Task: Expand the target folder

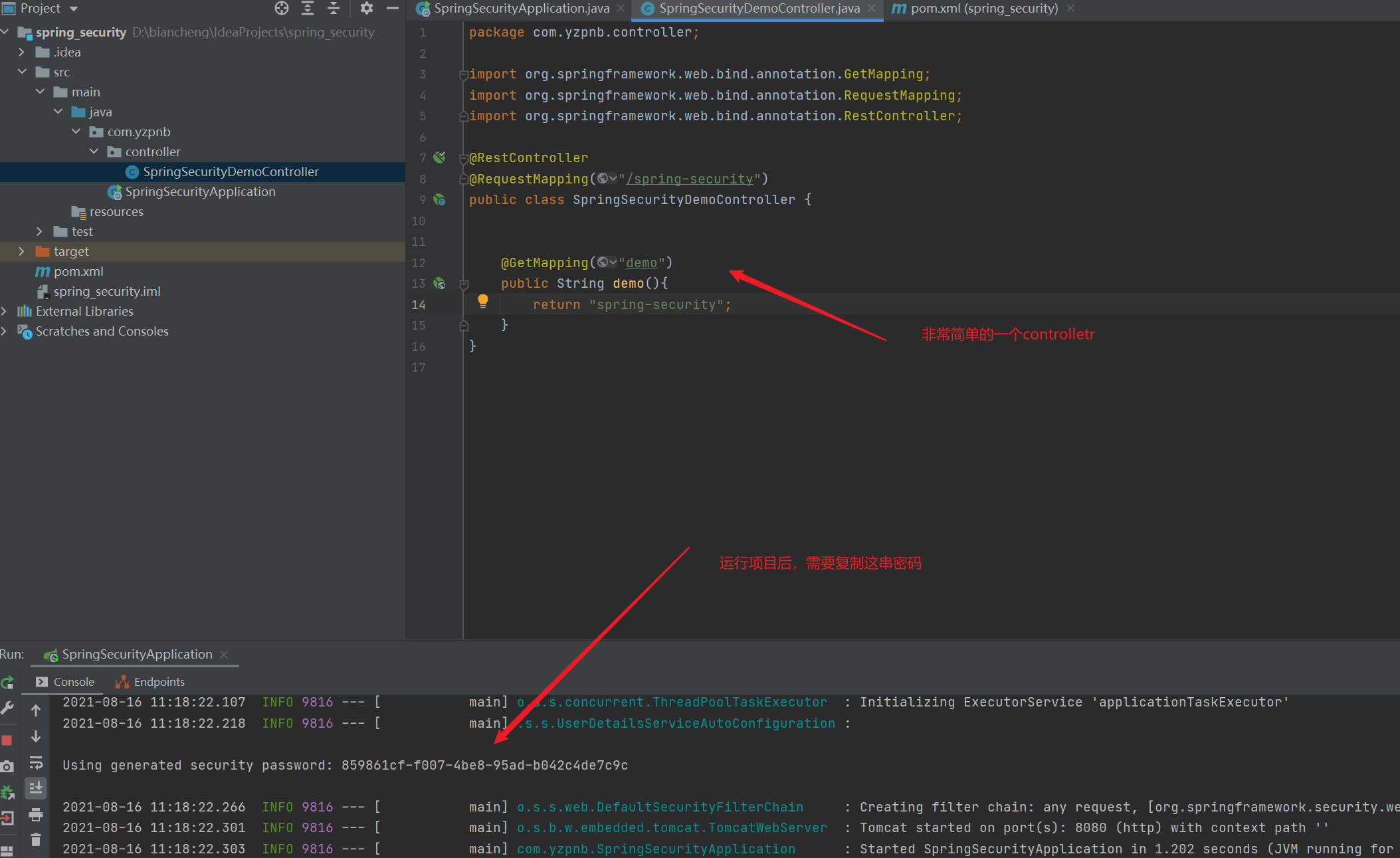Action: (21, 251)
